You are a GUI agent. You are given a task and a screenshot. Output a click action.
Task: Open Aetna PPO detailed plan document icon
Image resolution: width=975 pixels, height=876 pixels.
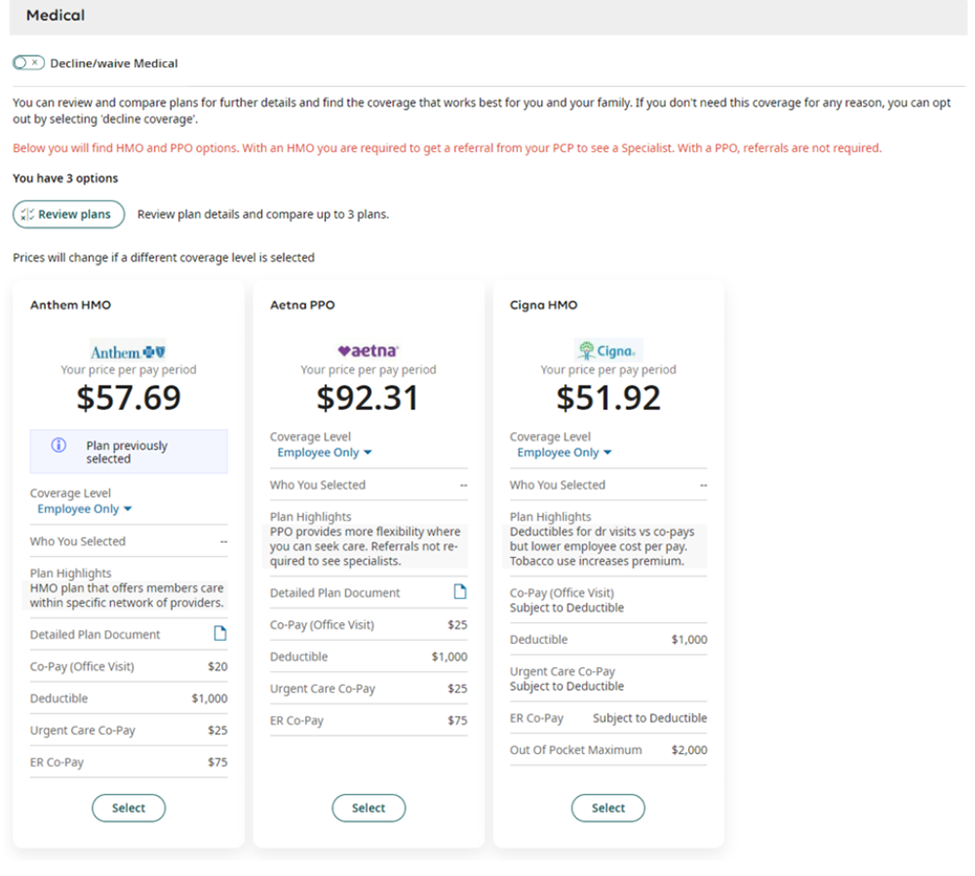tap(459, 592)
